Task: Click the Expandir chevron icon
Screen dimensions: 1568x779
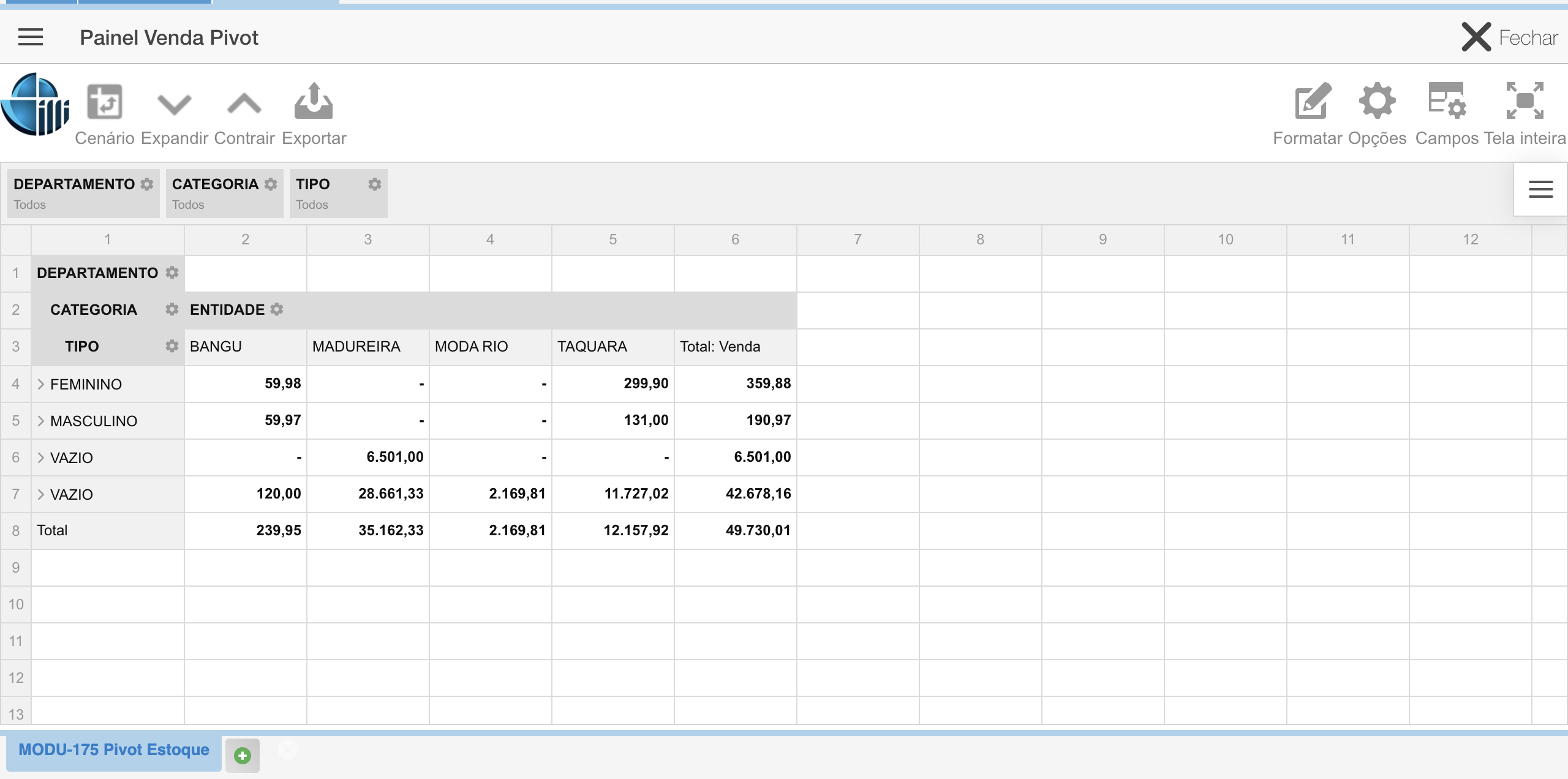Action: pyautogui.click(x=175, y=103)
